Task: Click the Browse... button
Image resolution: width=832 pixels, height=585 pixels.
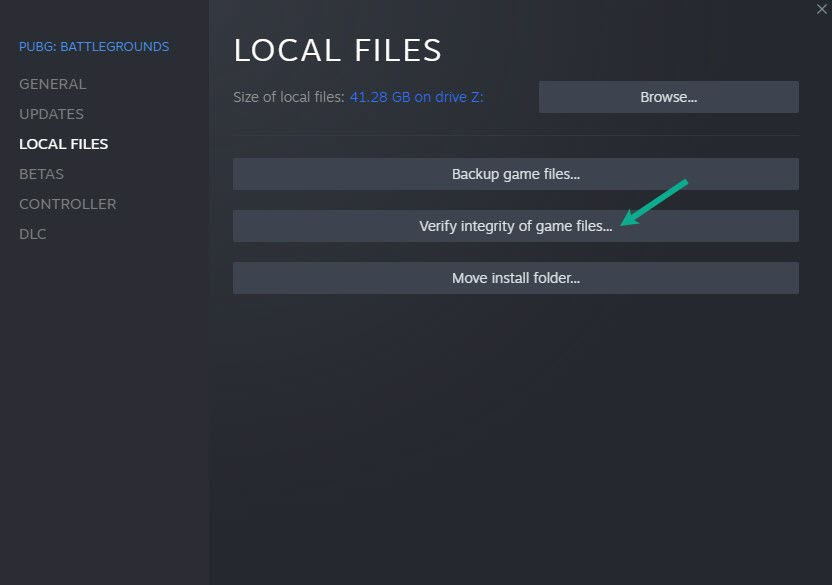Action: (x=669, y=97)
